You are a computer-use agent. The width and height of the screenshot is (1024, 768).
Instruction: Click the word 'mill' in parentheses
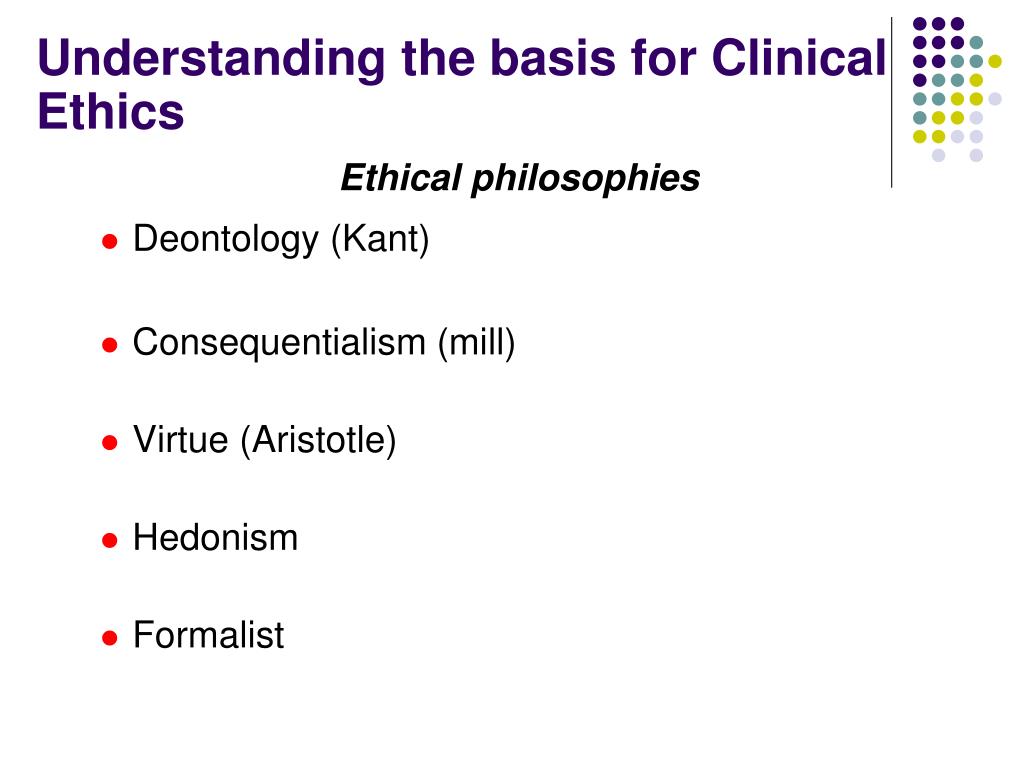[x=477, y=342]
